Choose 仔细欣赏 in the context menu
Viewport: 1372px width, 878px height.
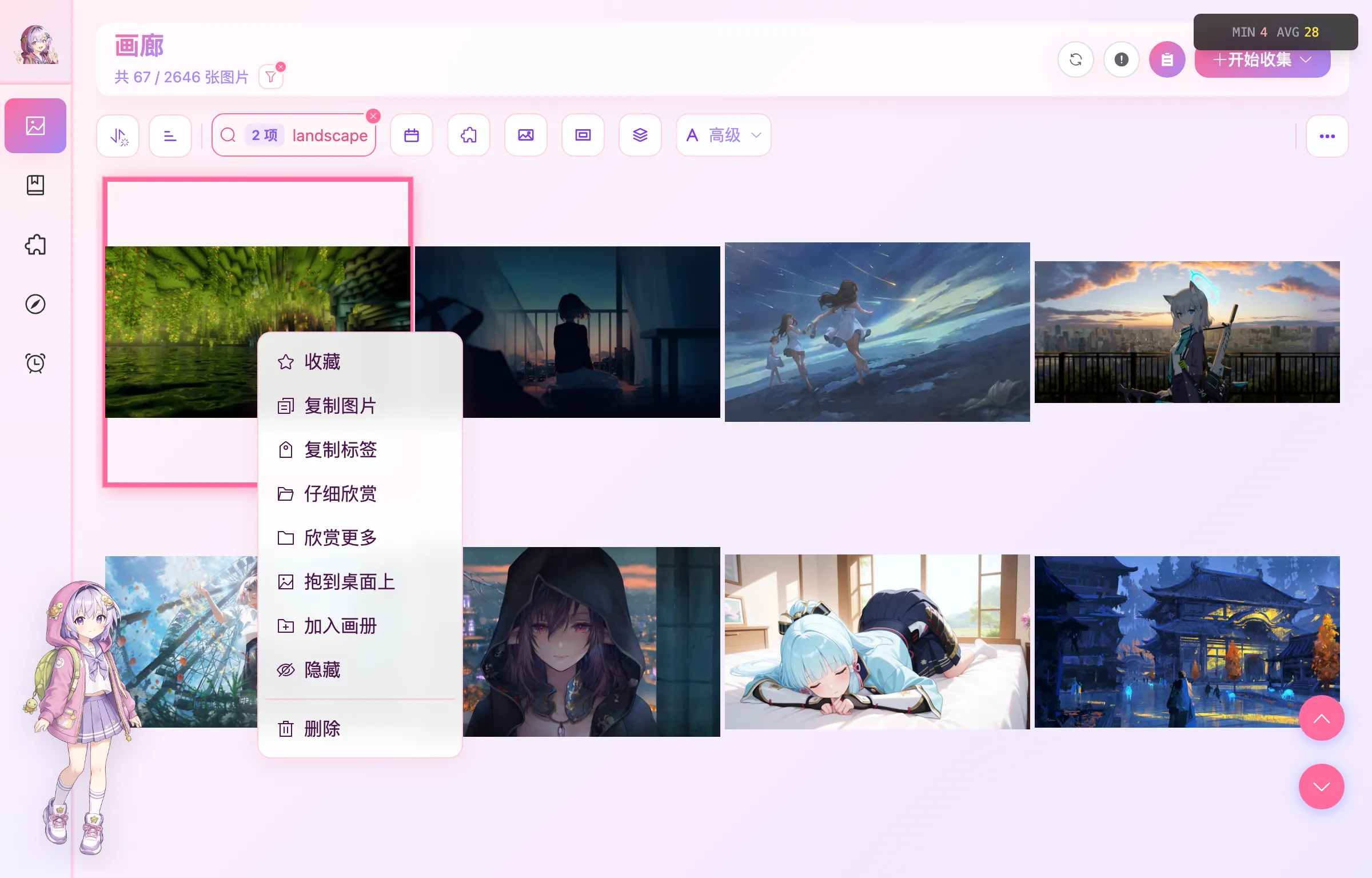(360, 494)
